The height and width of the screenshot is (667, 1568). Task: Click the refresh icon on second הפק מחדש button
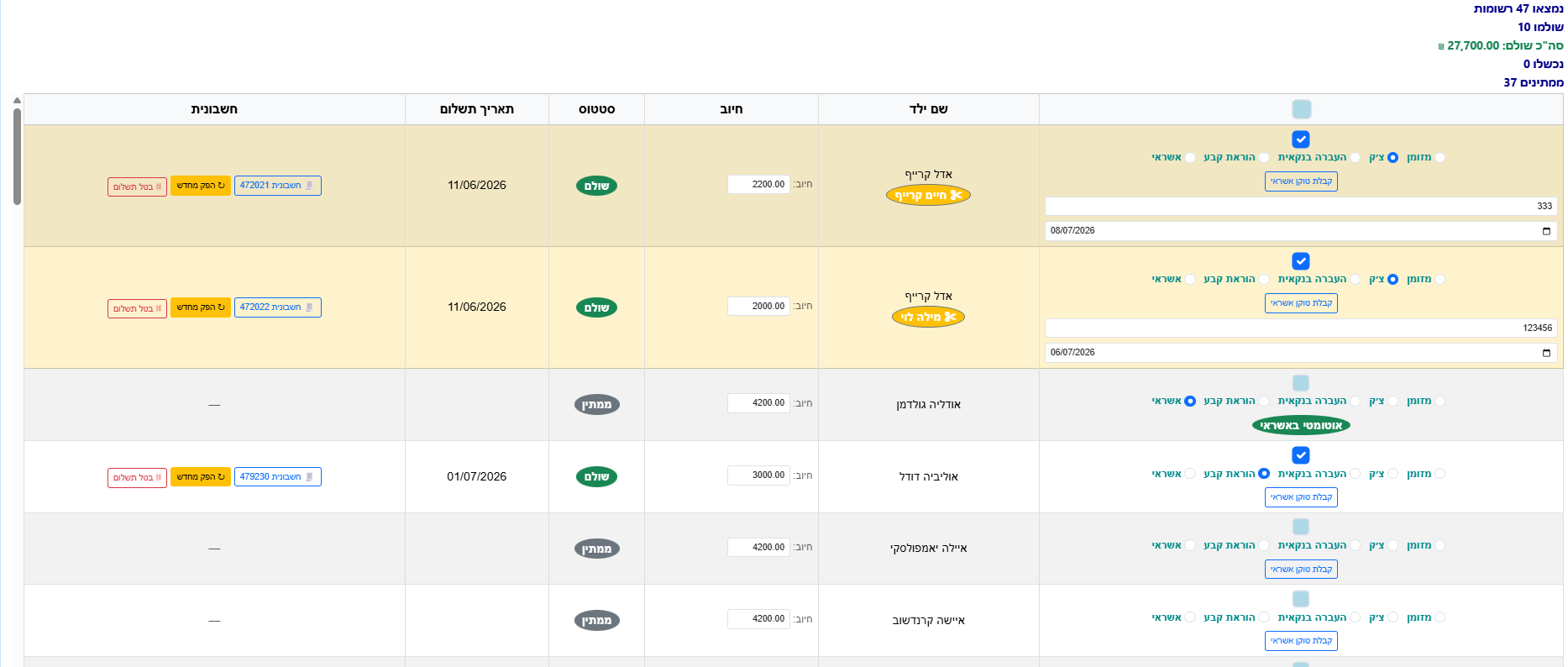pyautogui.click(x=222, y=307)
